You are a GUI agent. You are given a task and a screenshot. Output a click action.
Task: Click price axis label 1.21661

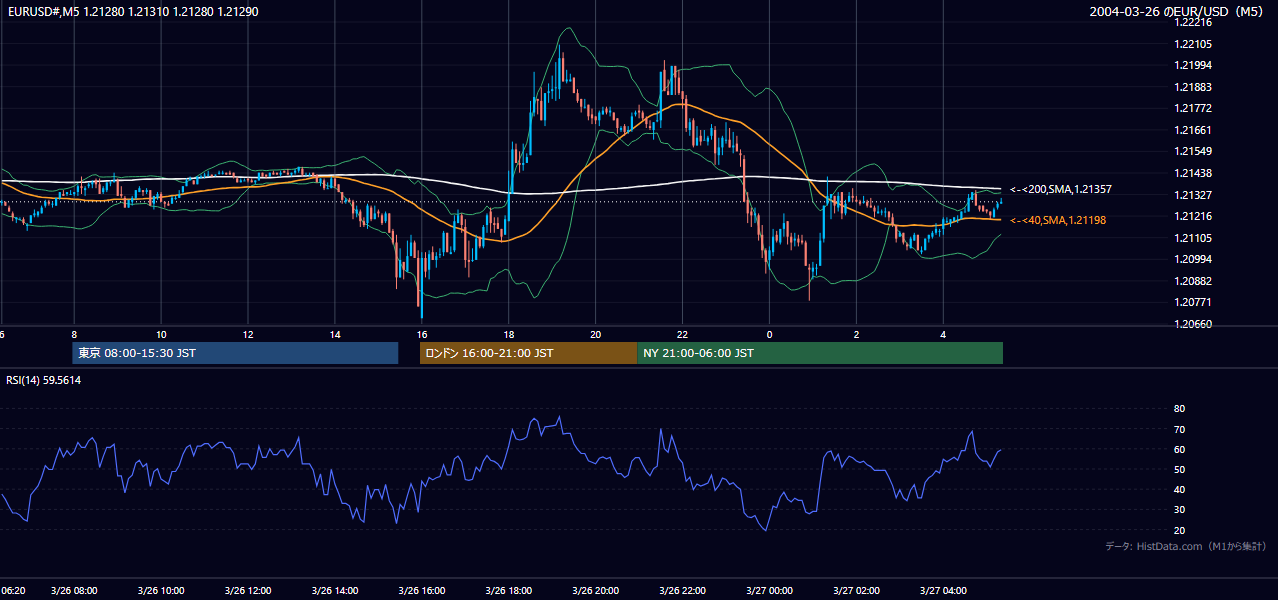tap(1192, 130)
